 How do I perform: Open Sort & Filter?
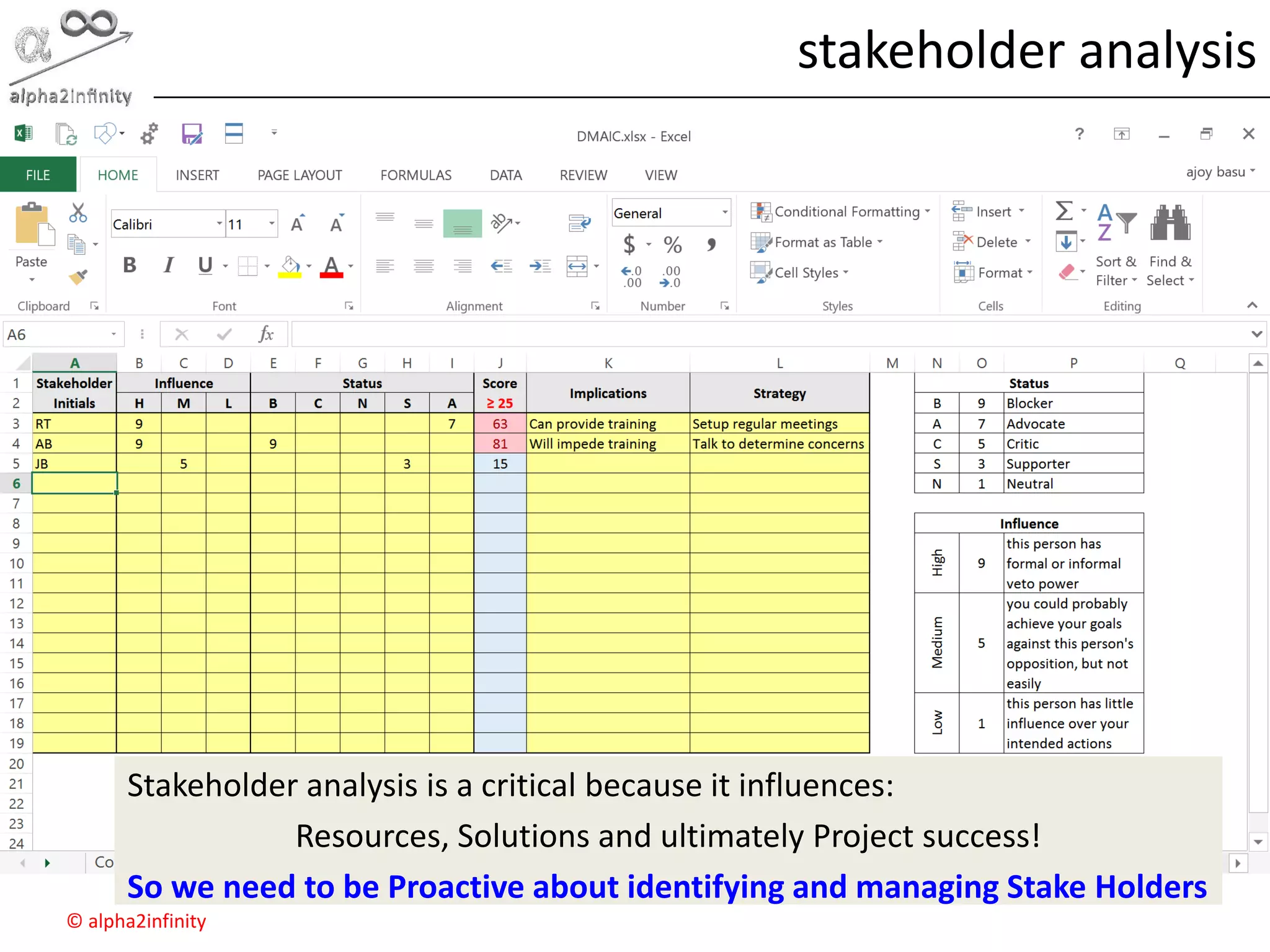[x=1116, y=245]
